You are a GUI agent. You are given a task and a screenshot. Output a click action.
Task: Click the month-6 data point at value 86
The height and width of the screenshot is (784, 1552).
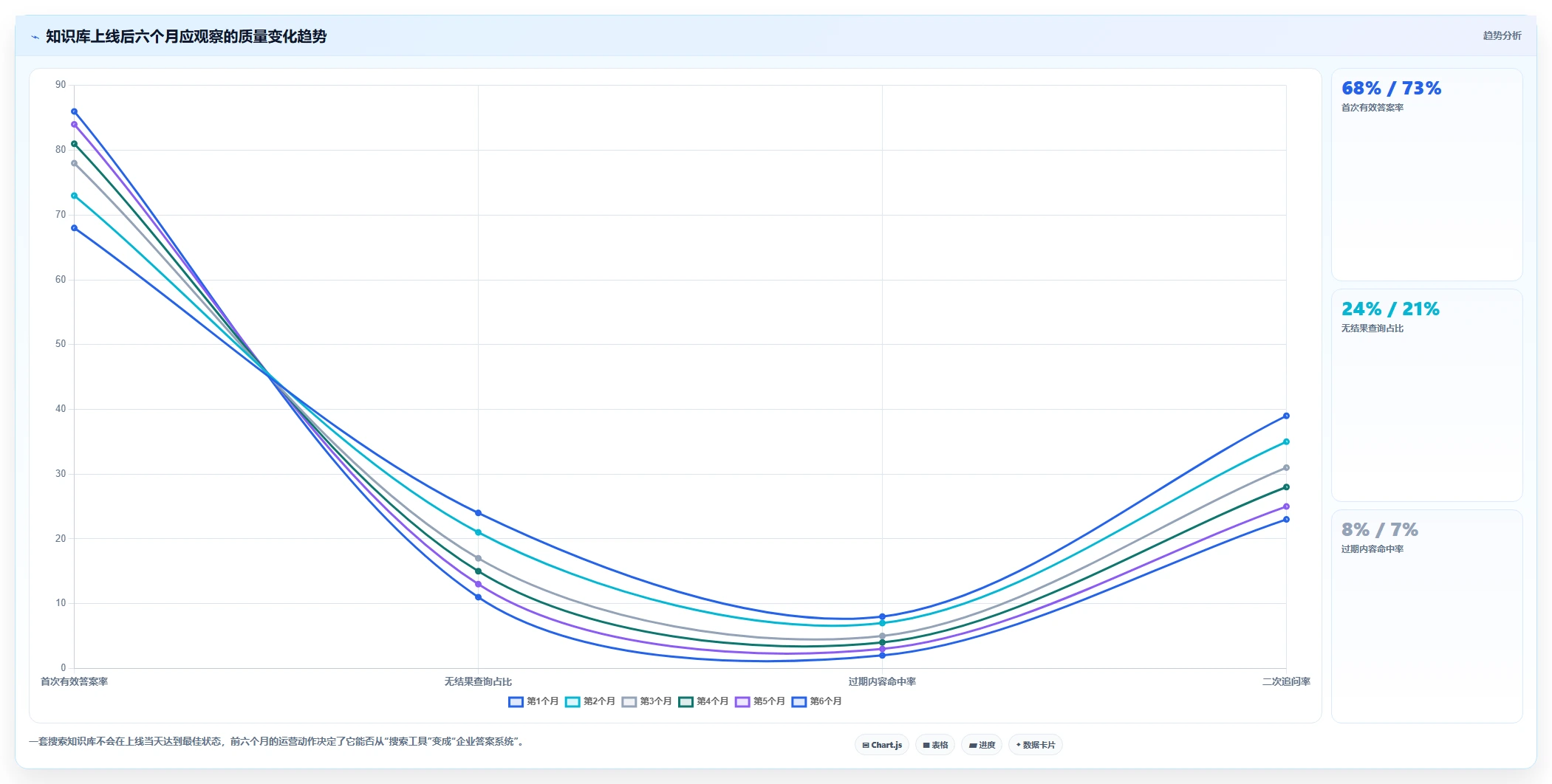click(x=74, y=111)
